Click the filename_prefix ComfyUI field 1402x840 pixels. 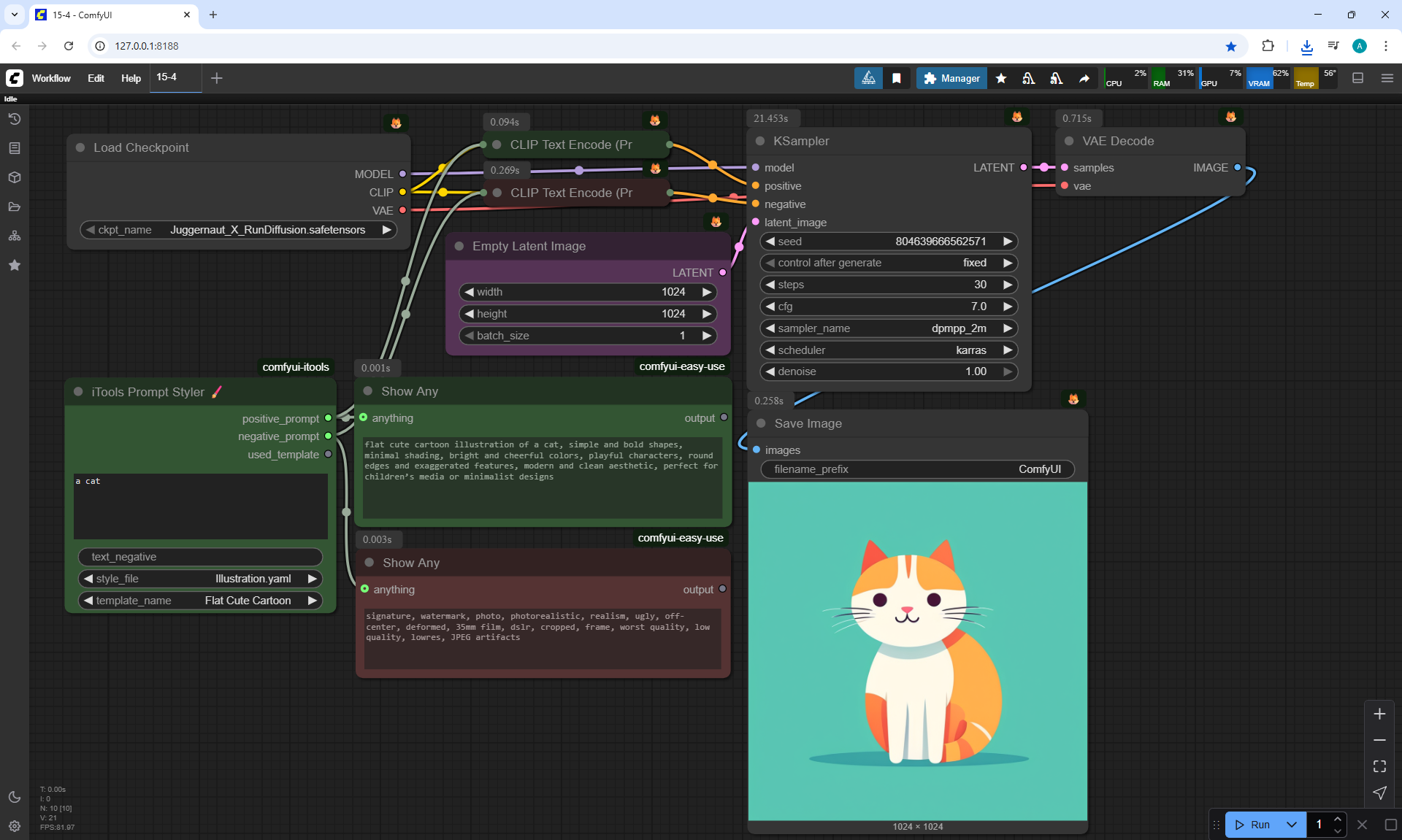917,469
